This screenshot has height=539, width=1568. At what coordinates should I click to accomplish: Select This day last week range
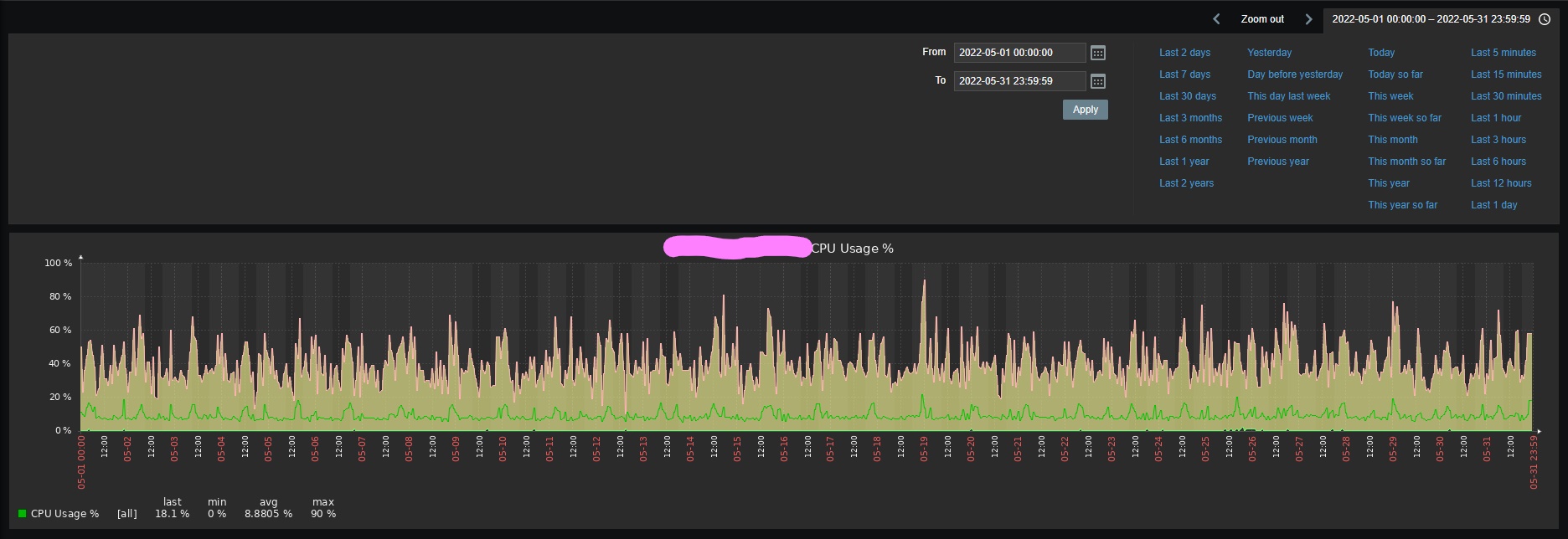[x=1288, y=96]
